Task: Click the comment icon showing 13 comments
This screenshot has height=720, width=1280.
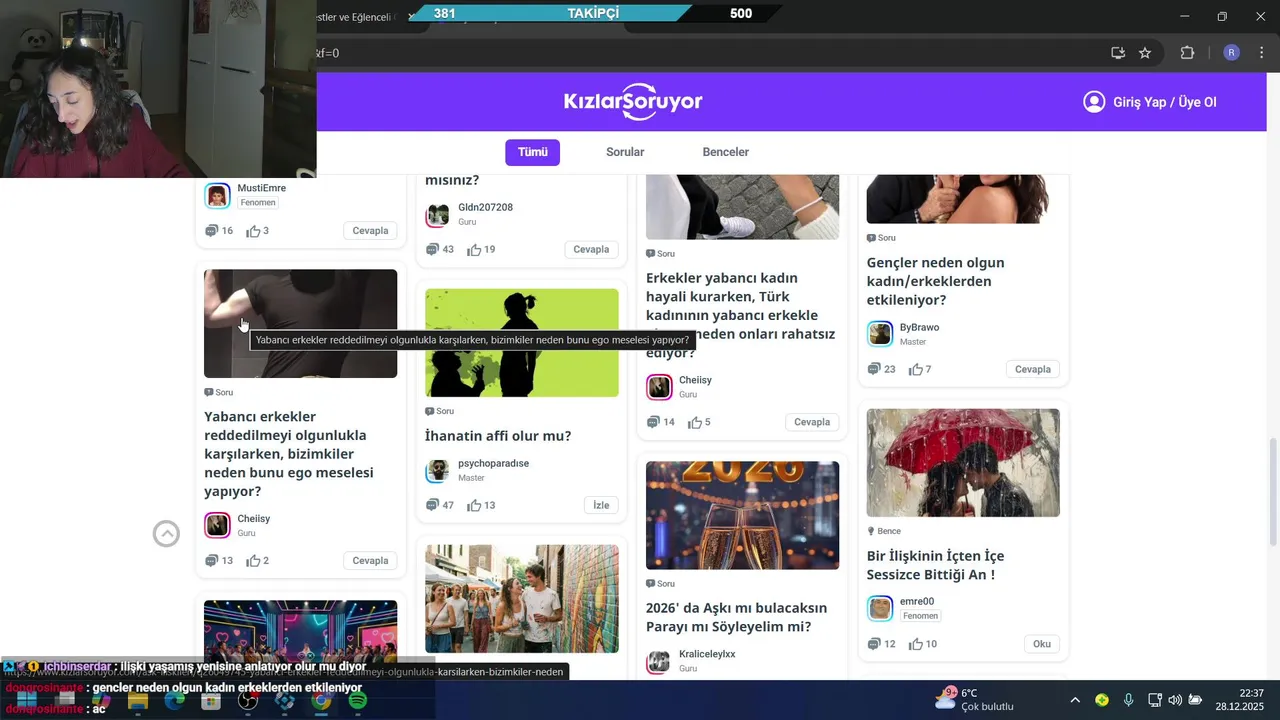Action: click(x=211, y=561)
